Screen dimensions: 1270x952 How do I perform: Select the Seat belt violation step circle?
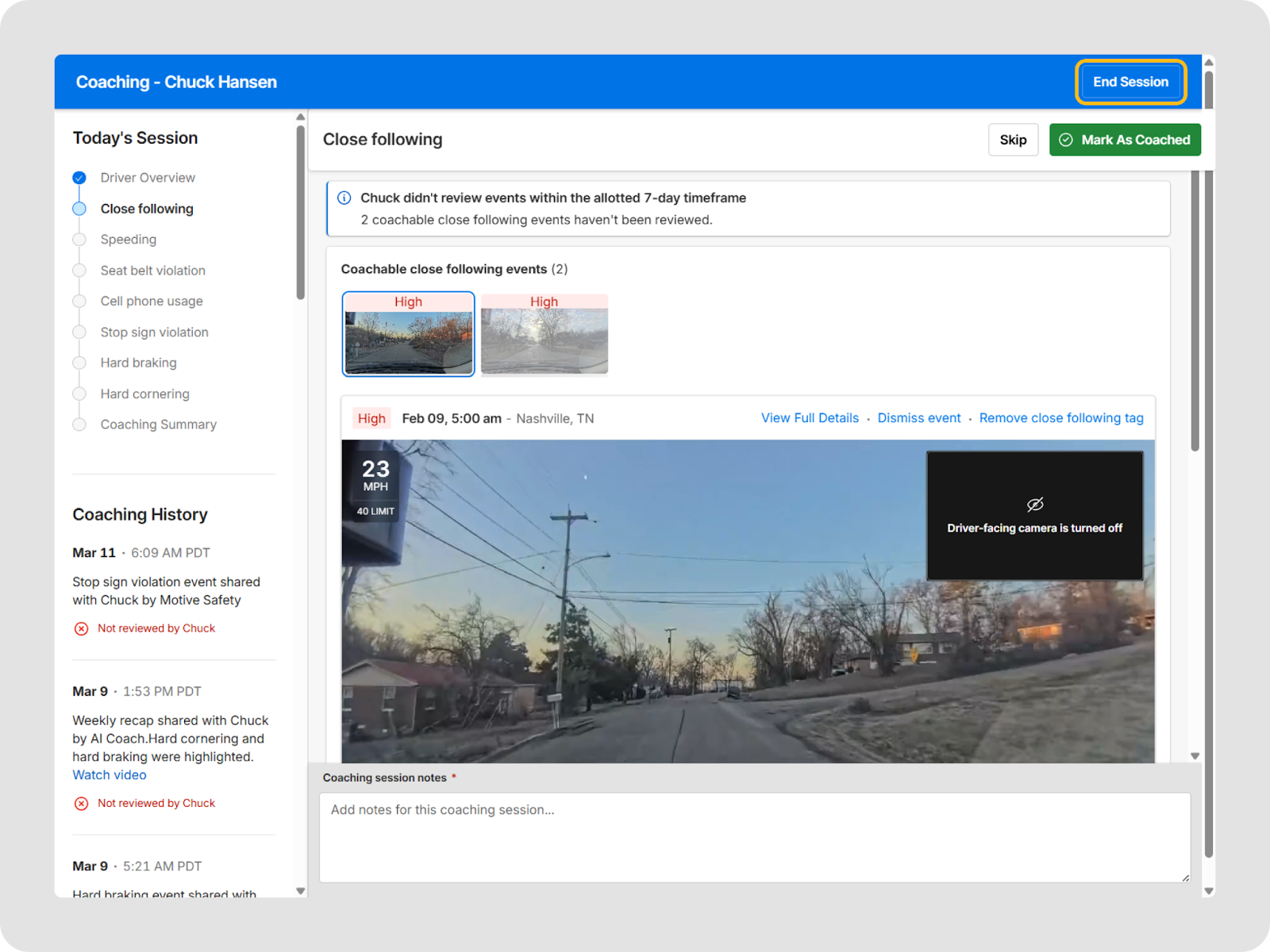coord(79,271)
